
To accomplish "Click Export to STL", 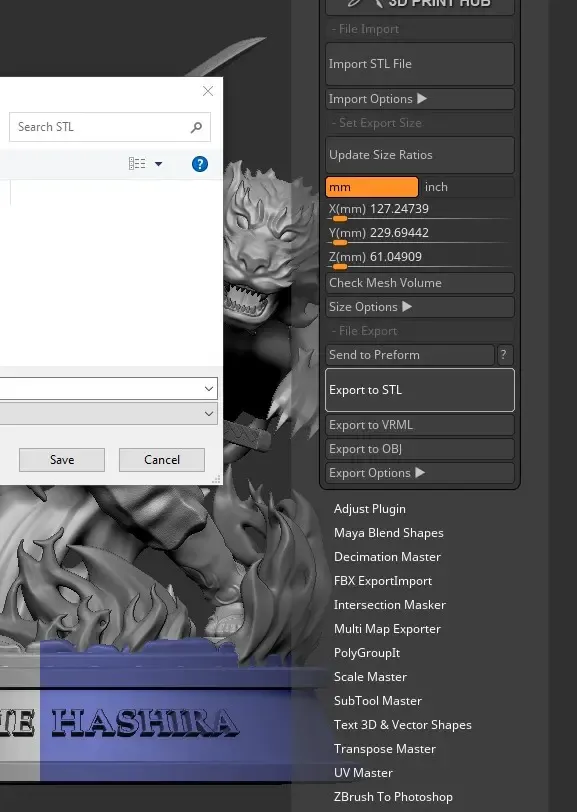I will pos(420,390).
